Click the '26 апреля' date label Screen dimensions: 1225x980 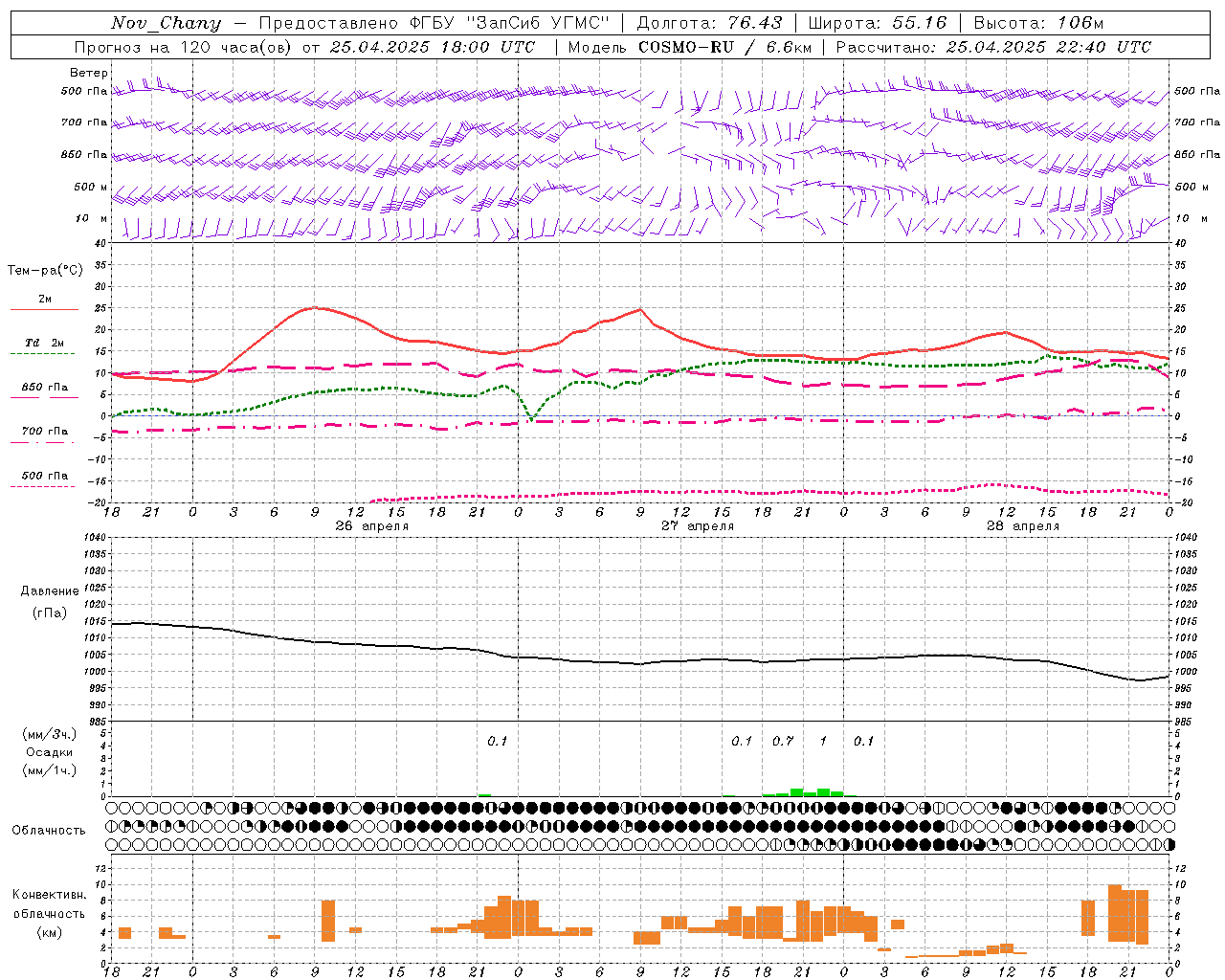coord(372,526)
